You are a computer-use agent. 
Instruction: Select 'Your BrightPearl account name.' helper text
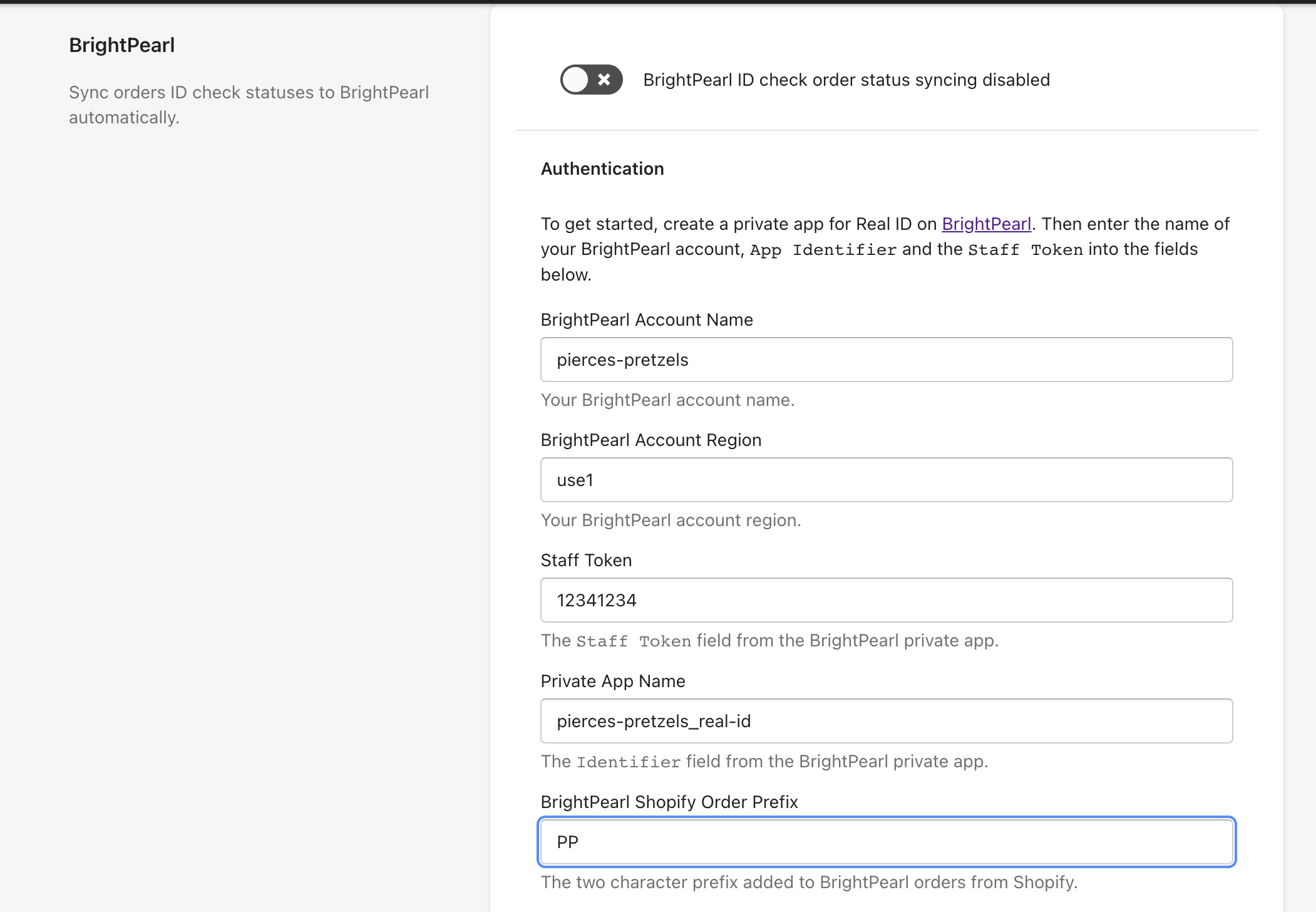pos(667,400)
